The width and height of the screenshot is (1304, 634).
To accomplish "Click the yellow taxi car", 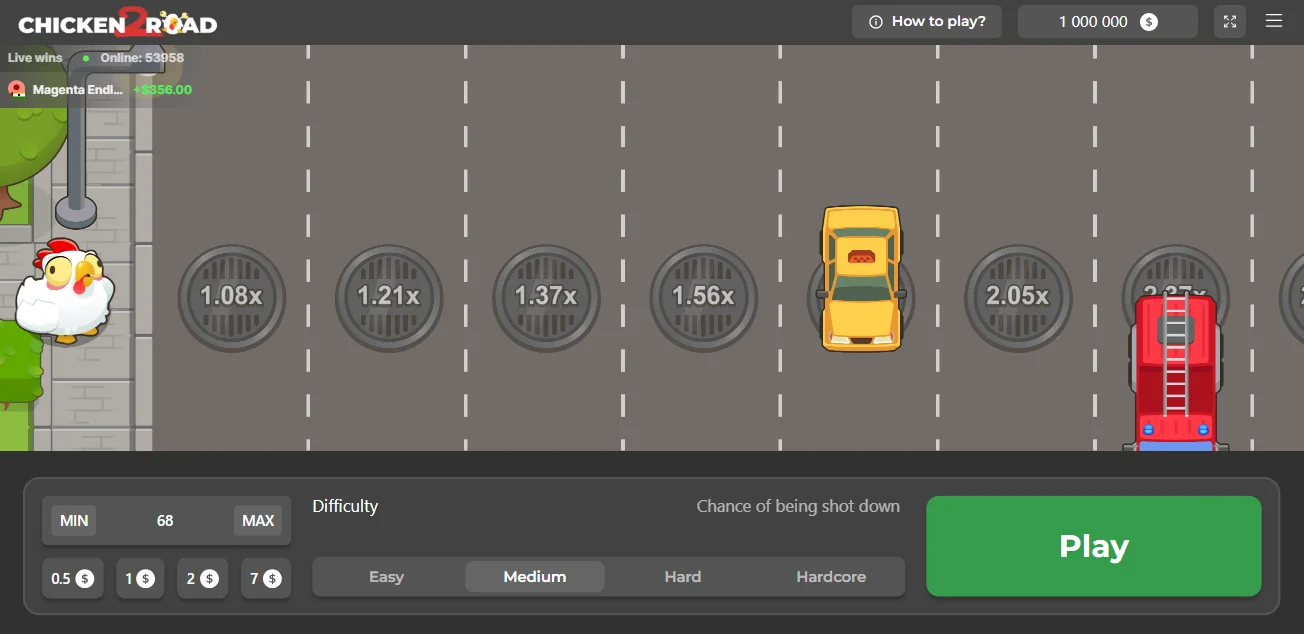I will (861, 278).
